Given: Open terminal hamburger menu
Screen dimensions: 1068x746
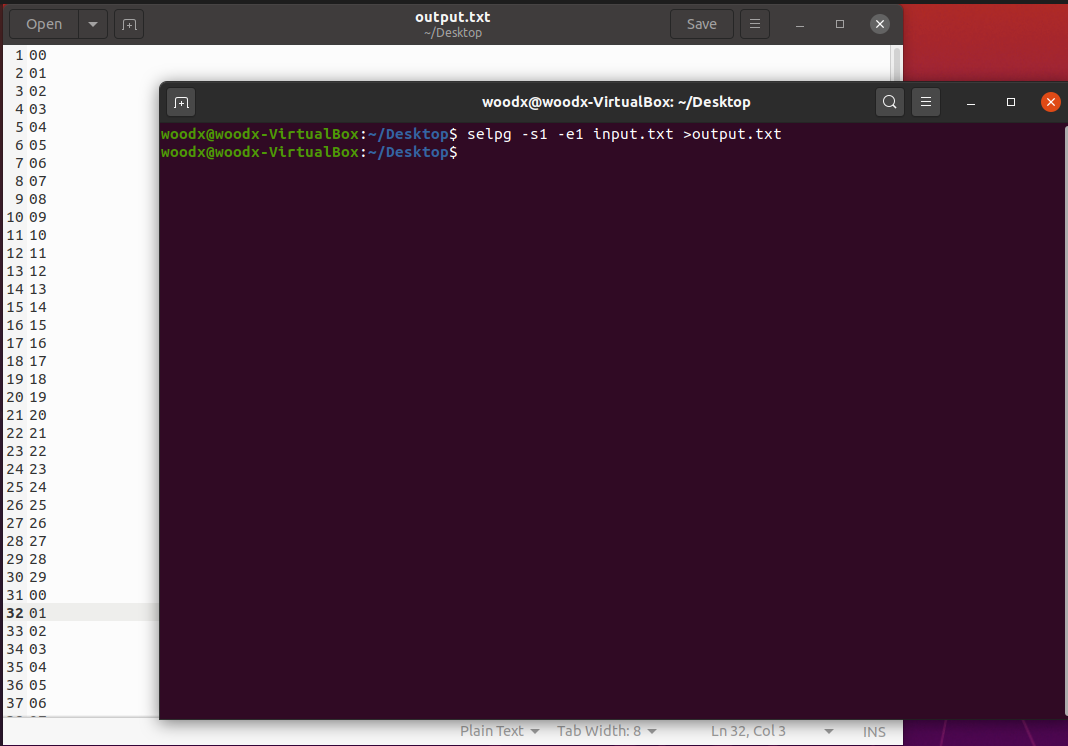Looking at the screenshot, I should (x=926, y=102).
